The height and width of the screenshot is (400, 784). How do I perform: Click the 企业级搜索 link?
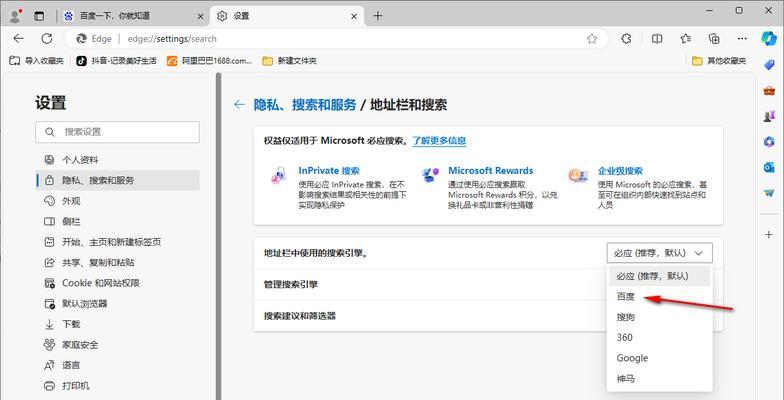[x=620, y=170]
